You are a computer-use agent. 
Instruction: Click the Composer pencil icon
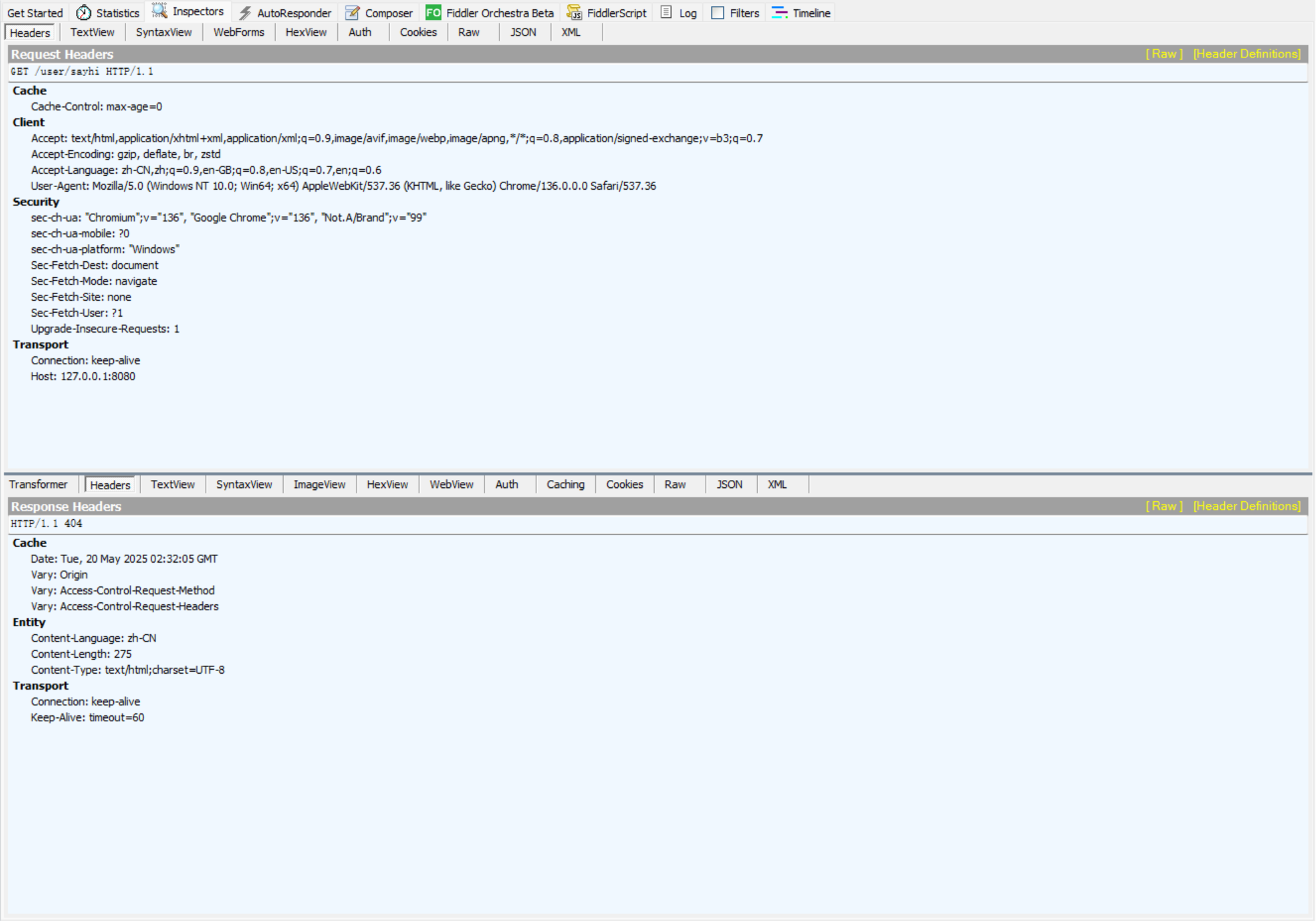coord(352,13)
